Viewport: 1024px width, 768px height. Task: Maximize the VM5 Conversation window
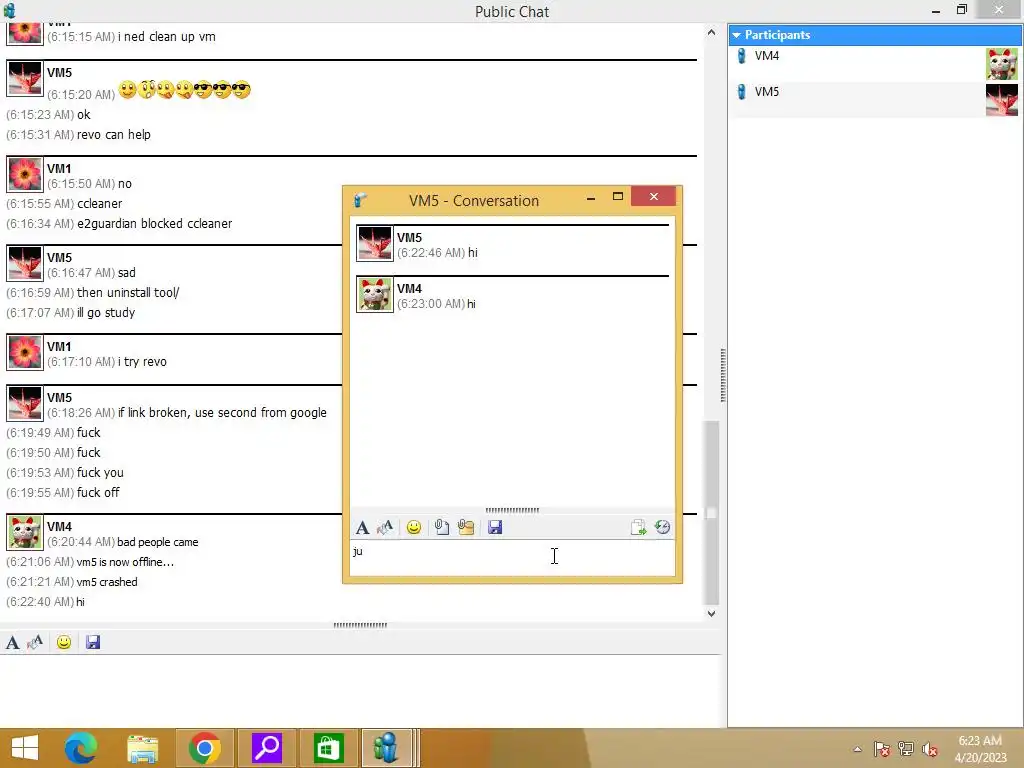tap(618, 197)
